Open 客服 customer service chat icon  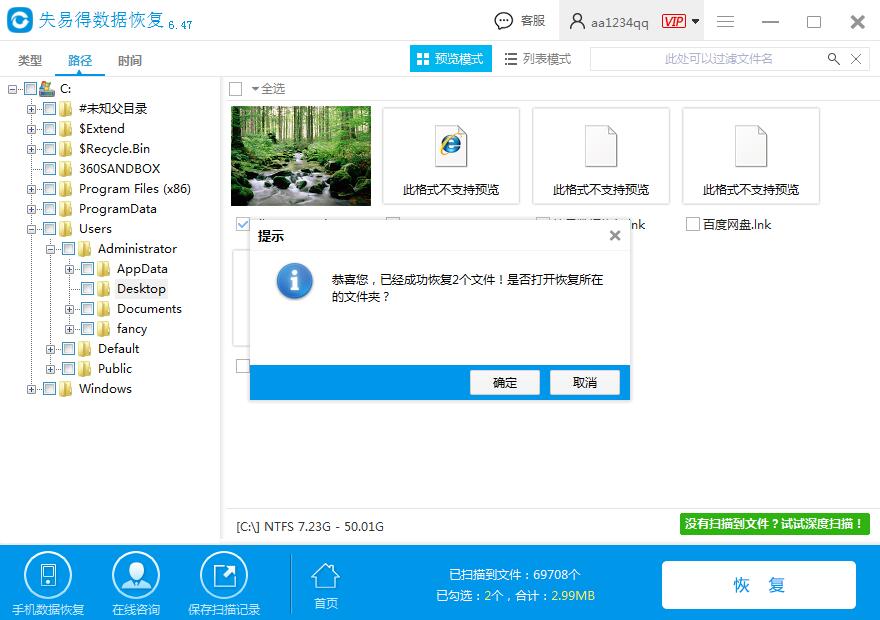coord(503,21)
